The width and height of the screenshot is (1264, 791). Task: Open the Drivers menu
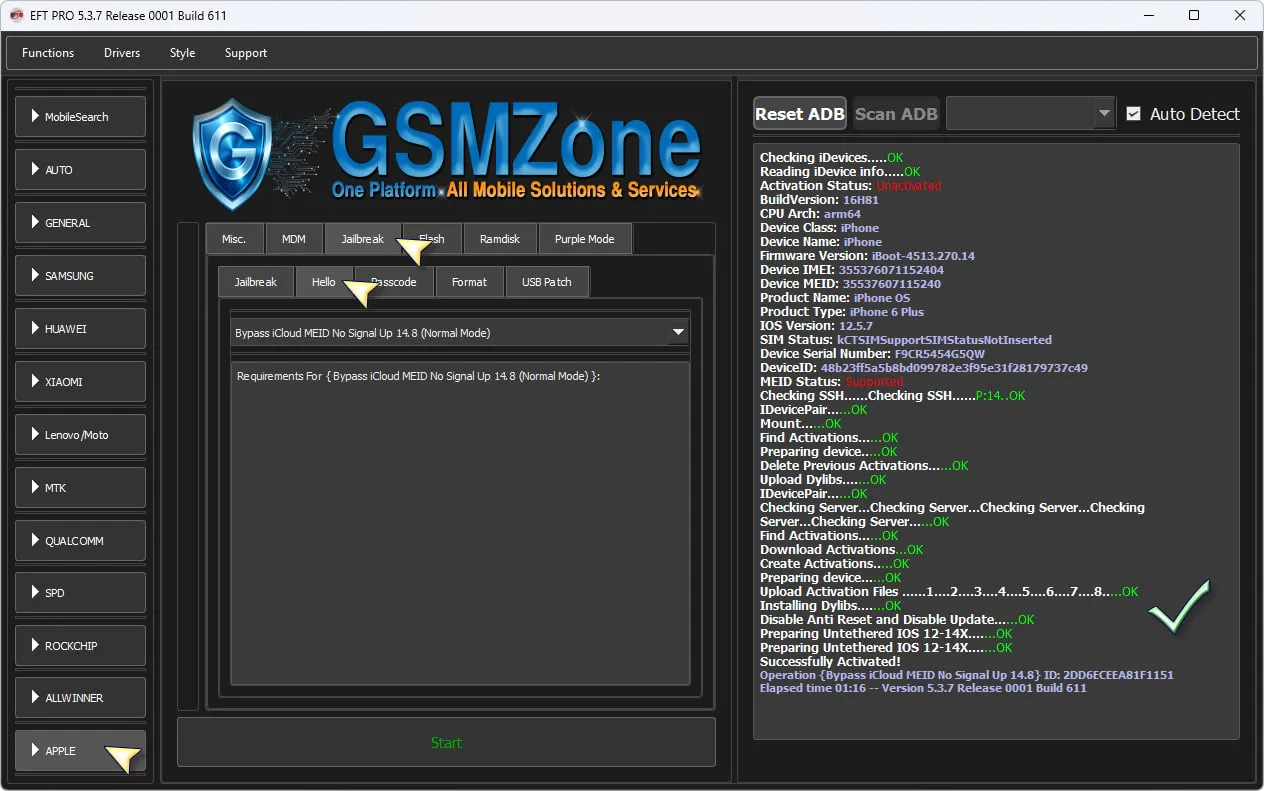(122, 53)
